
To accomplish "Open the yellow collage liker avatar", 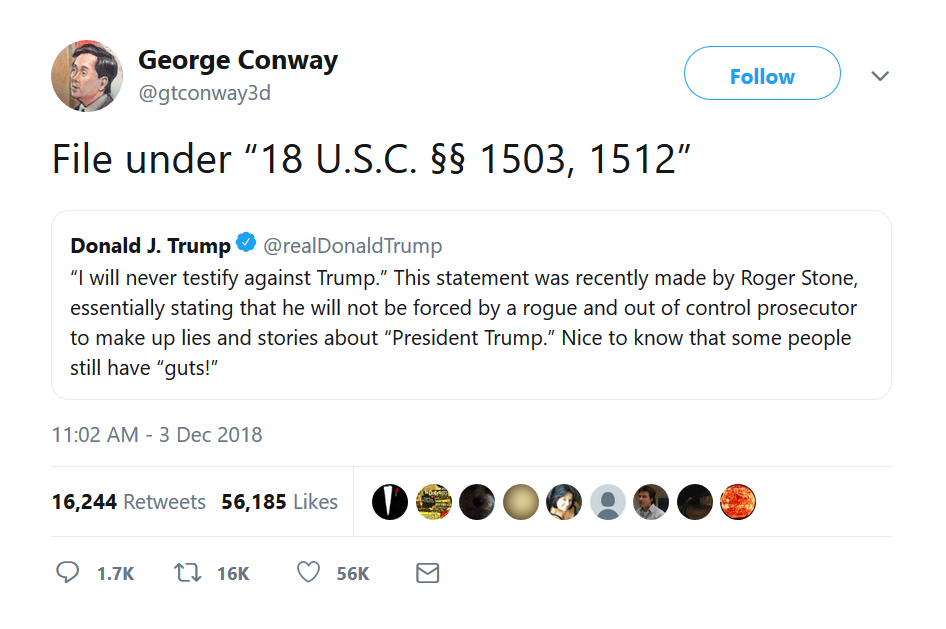I will 433,502.
